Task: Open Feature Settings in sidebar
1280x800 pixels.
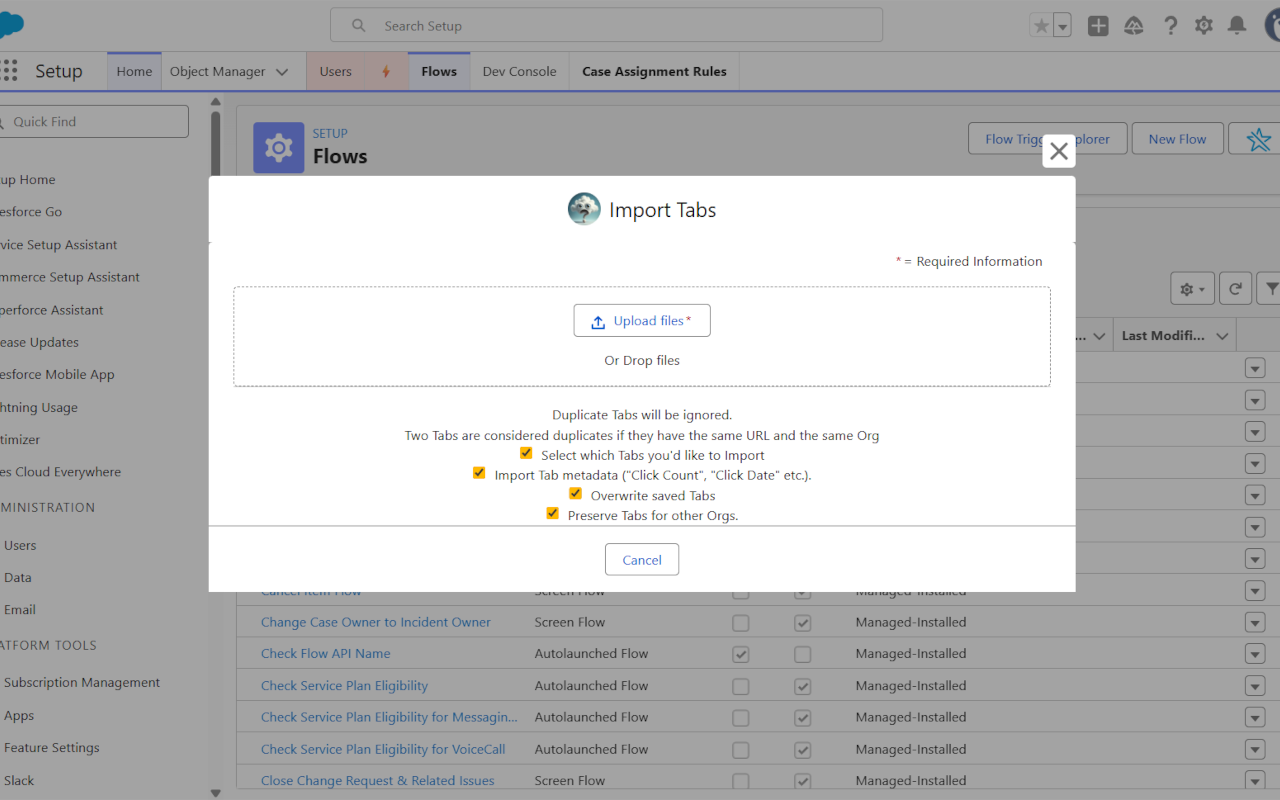Action: click(52, 748)
